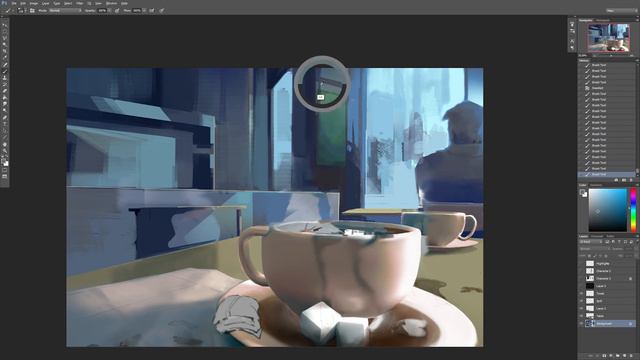Toggle lock transparent pixels in Layers panel

point(589,256)
